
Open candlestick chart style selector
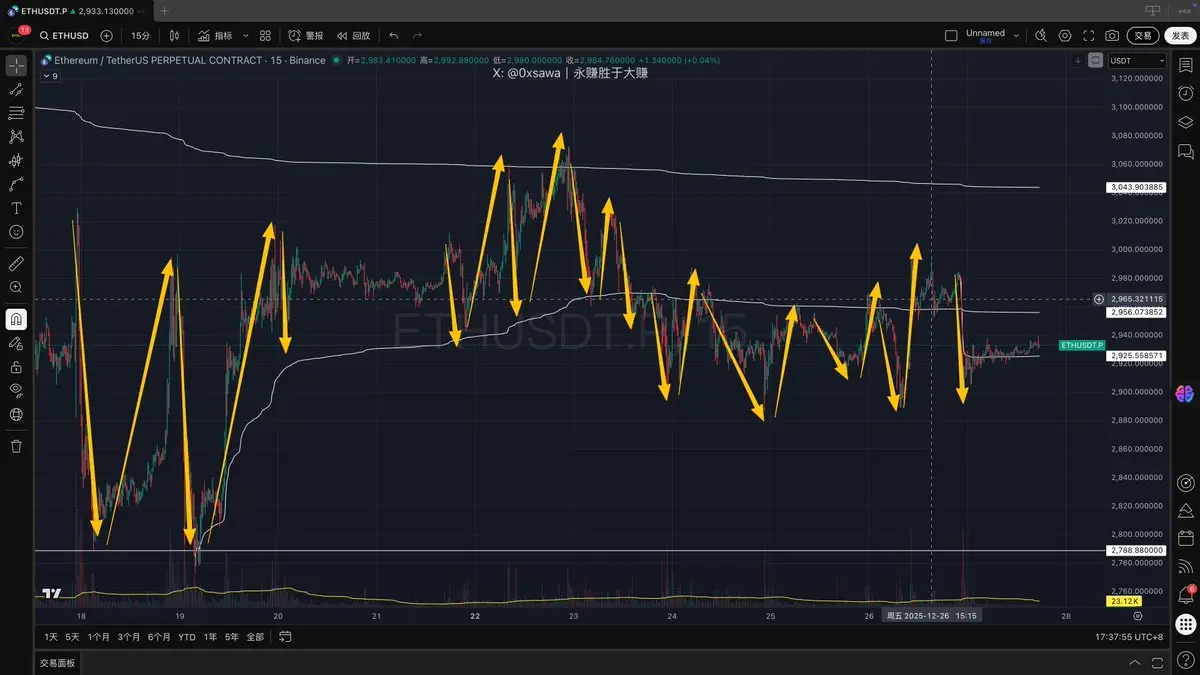point(174,35)
